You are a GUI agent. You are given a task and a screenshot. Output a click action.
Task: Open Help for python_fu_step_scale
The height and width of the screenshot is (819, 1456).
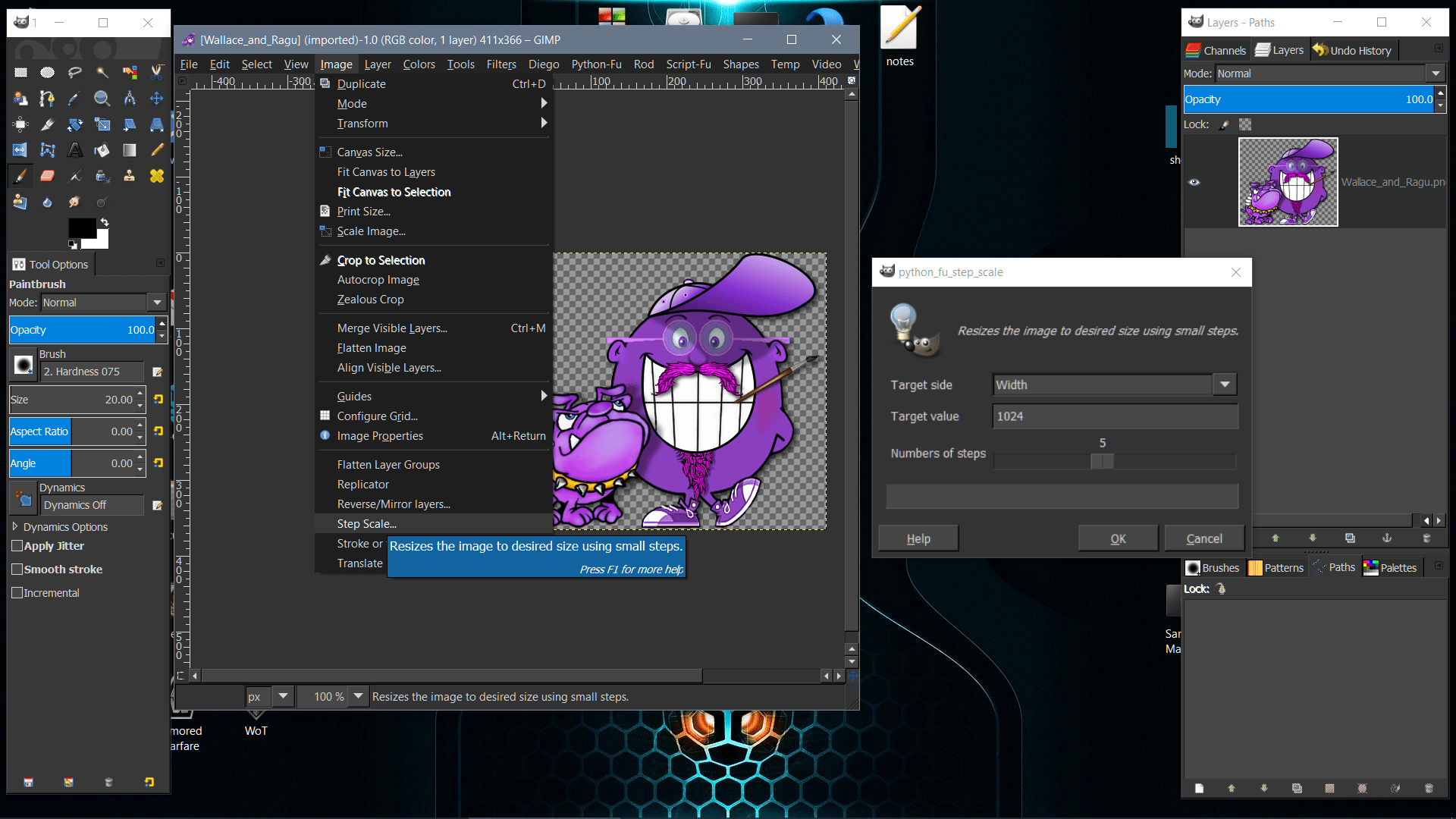tap(918, 538)
